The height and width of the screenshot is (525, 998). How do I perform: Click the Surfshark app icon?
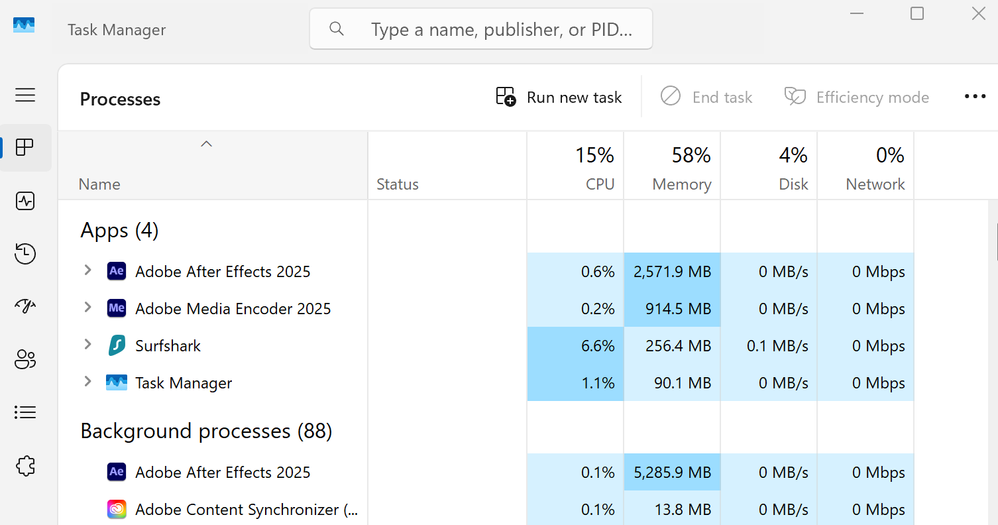(x=116, y=346)
